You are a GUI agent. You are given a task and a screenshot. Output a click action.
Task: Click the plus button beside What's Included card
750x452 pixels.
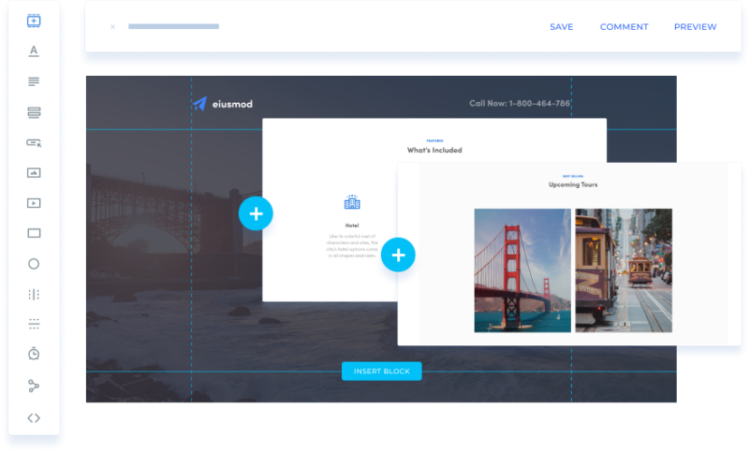(256, 213)
